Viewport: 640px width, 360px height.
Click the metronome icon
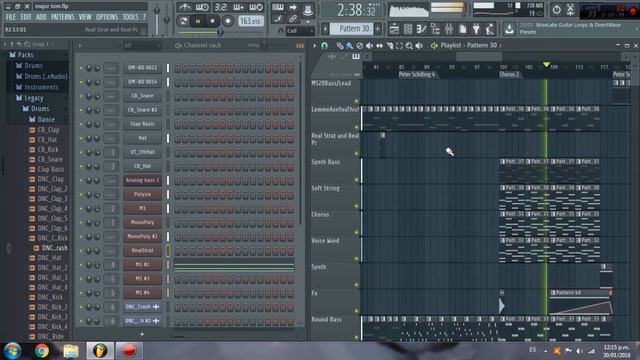click(184, 7)
